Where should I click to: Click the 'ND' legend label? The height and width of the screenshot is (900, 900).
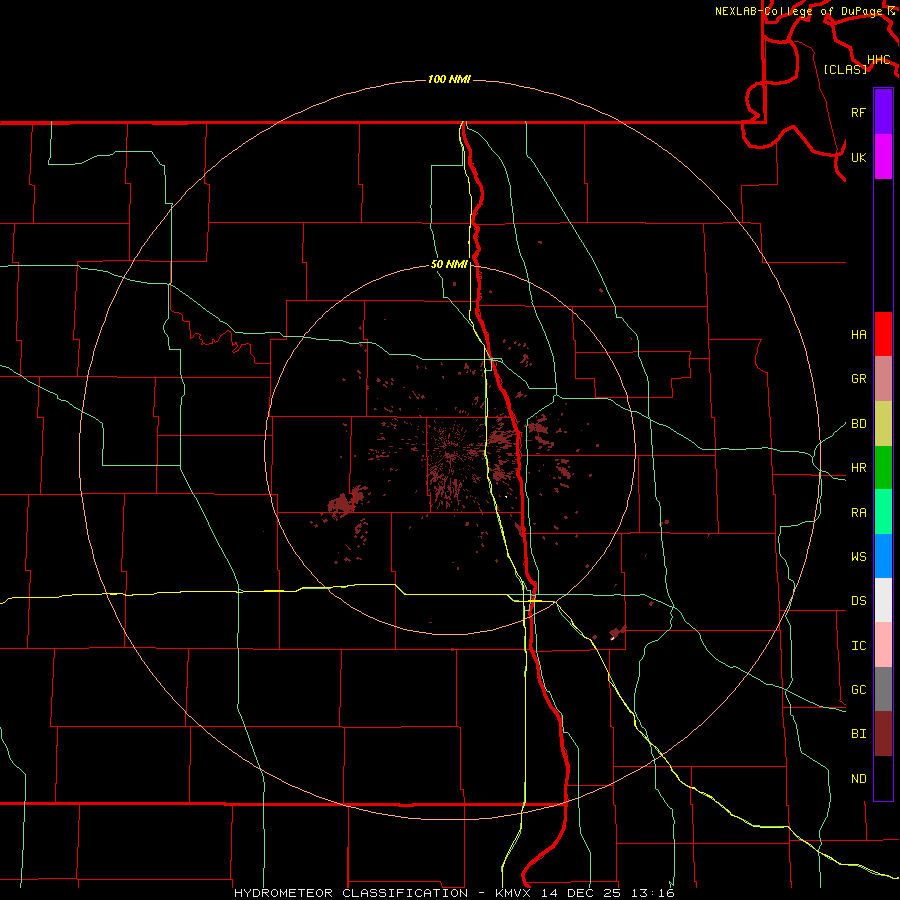858,779
